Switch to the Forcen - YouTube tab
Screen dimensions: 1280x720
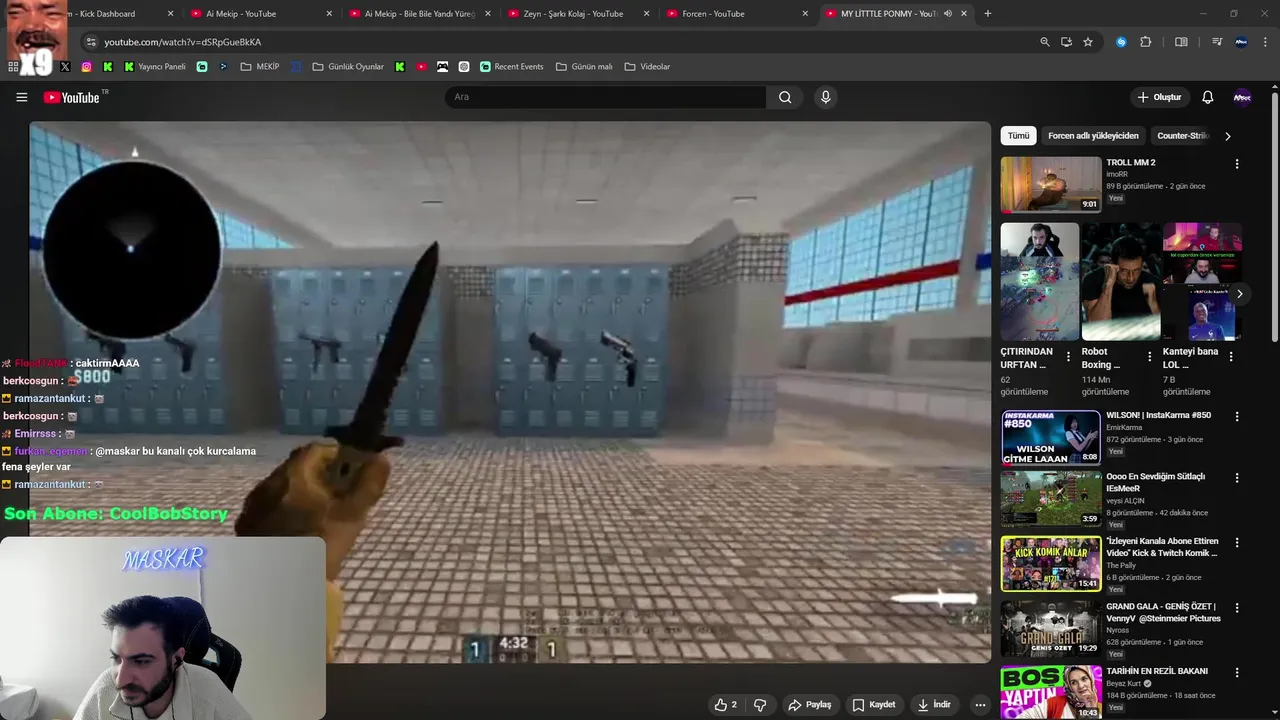pyautogui.click(x=738, y=14)
